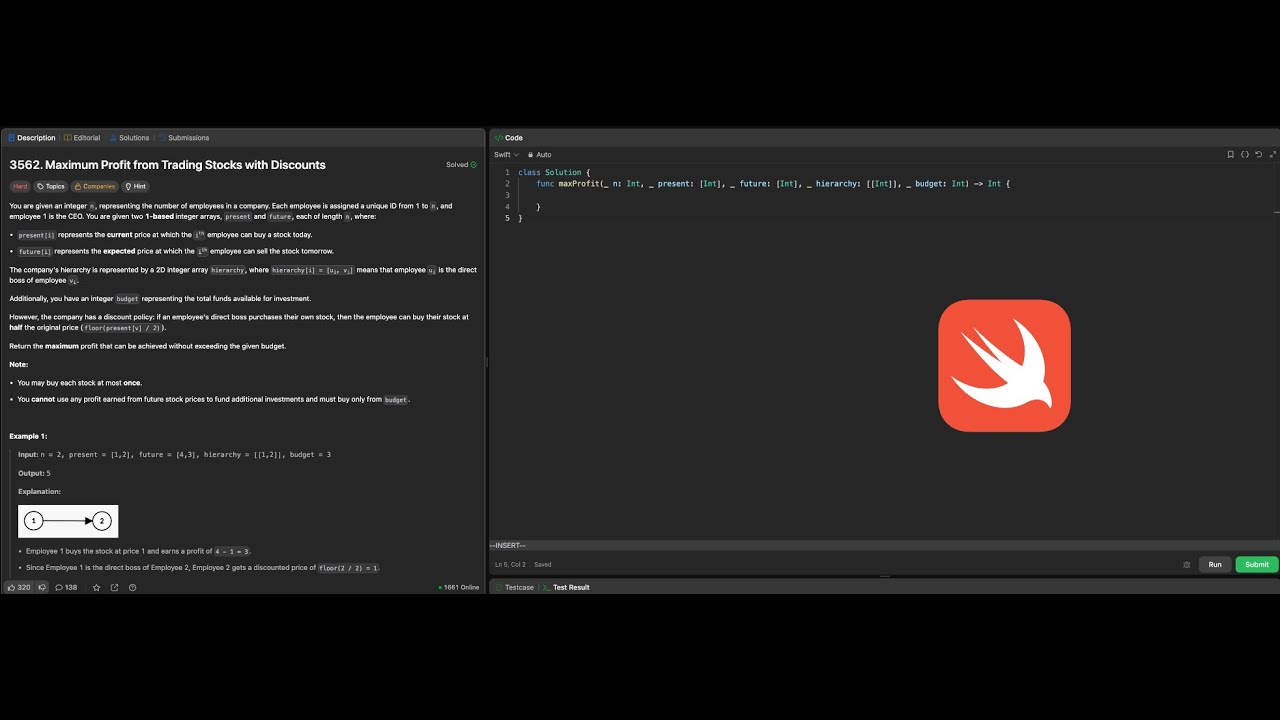The image size is (1280, 720).
Task: Reset code to default with the undo arrow icon
Action: pos(1259,155)
